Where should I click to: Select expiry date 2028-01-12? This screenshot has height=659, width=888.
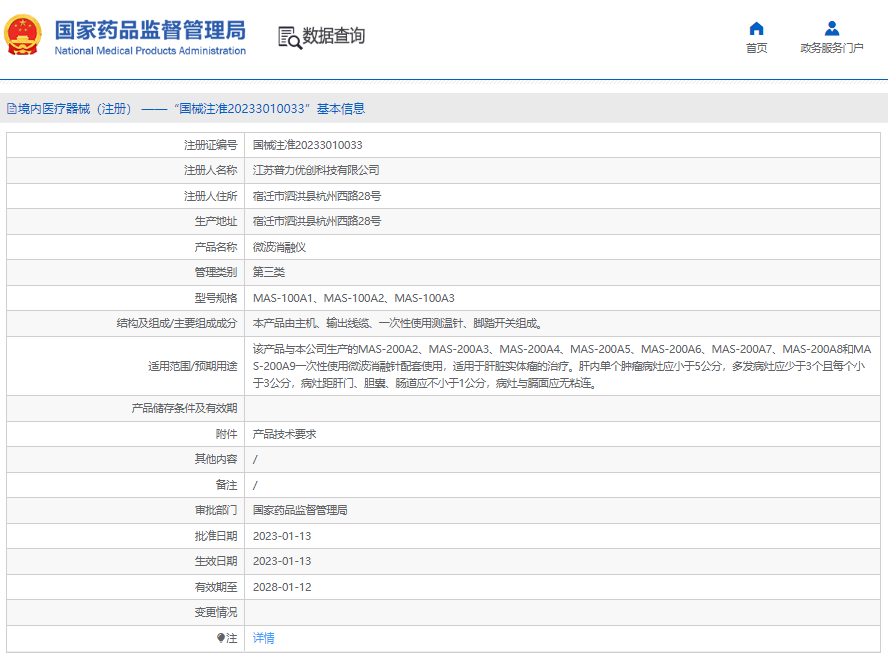point(282,587)
